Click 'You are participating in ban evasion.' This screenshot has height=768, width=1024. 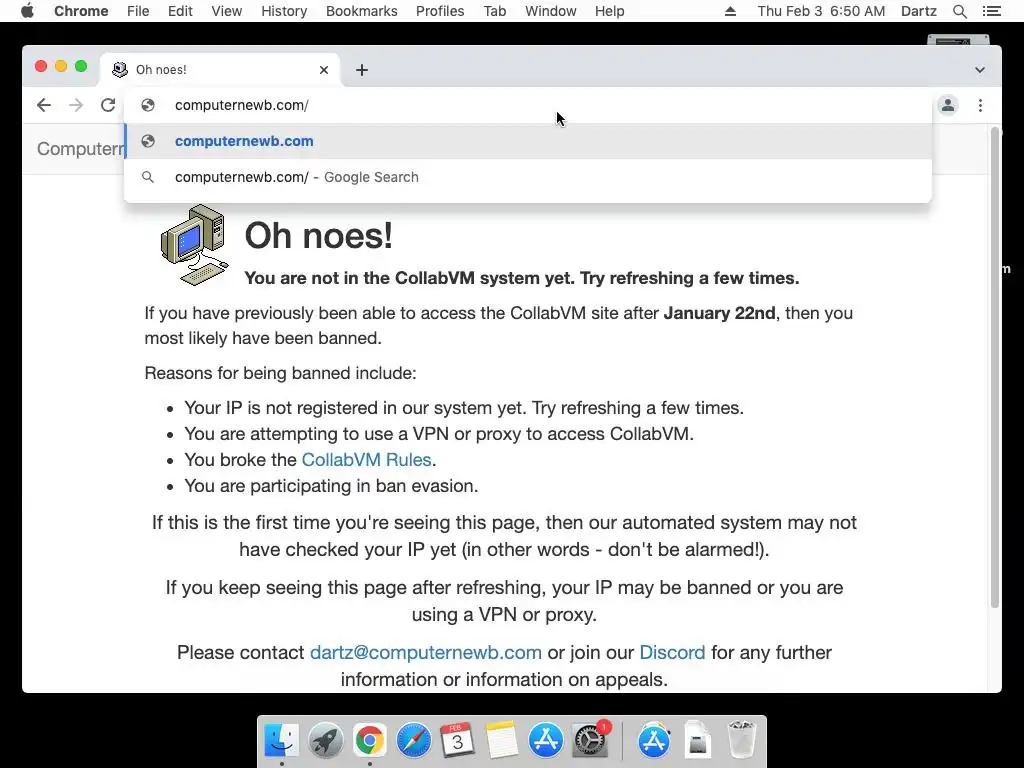[x=331, y=486]
